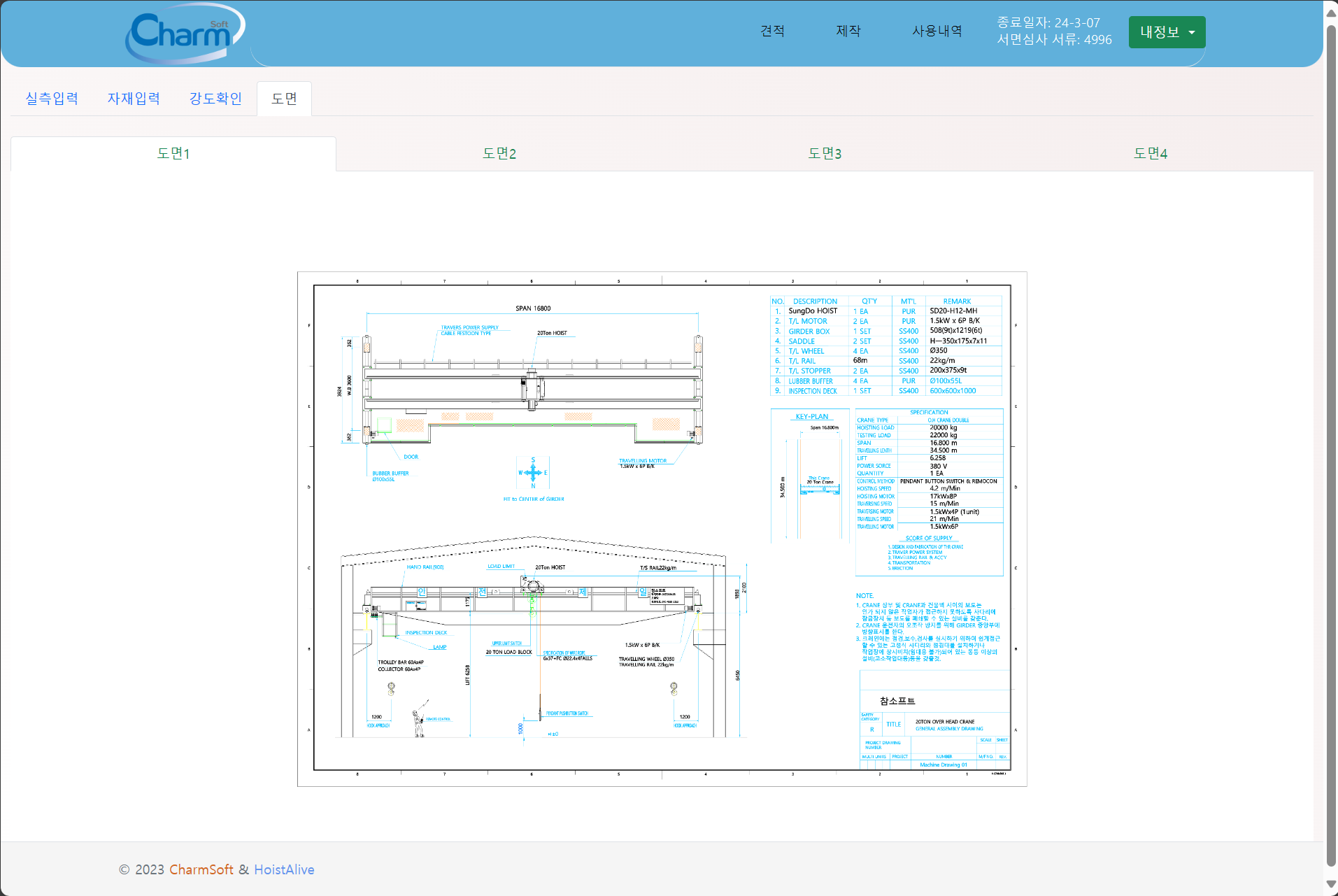Select 사용내역 in the top navigation
Screen dimensions: 1338x896
pos(937,31)
